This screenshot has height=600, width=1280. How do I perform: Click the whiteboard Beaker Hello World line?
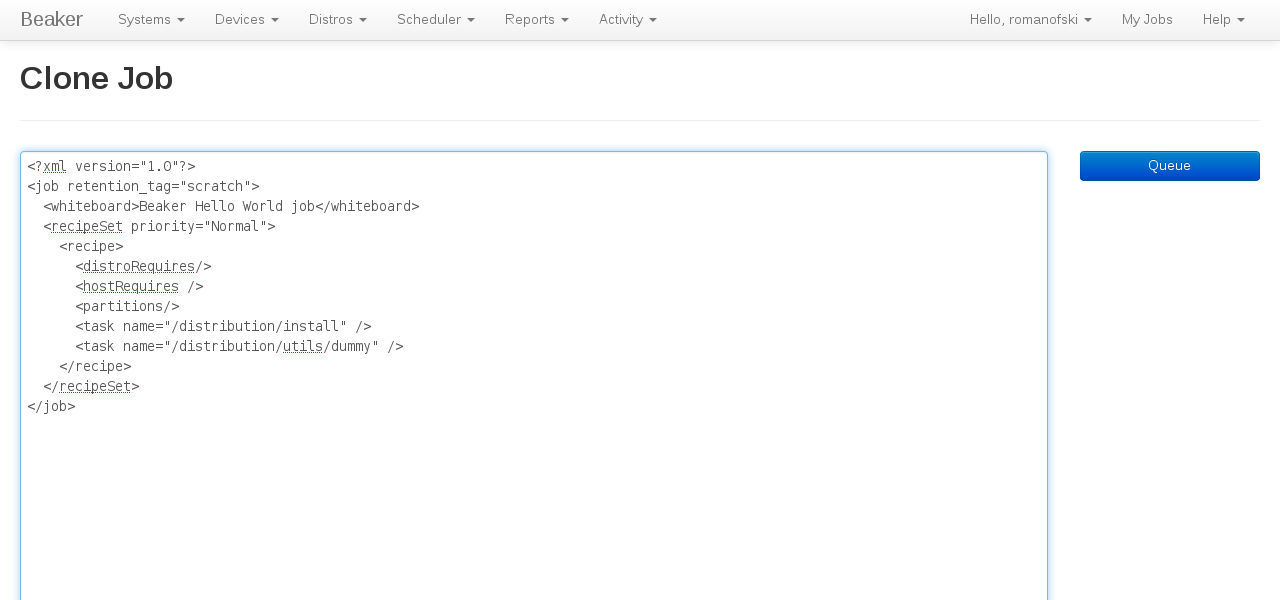pyautogui.click(x=232, y=206)
